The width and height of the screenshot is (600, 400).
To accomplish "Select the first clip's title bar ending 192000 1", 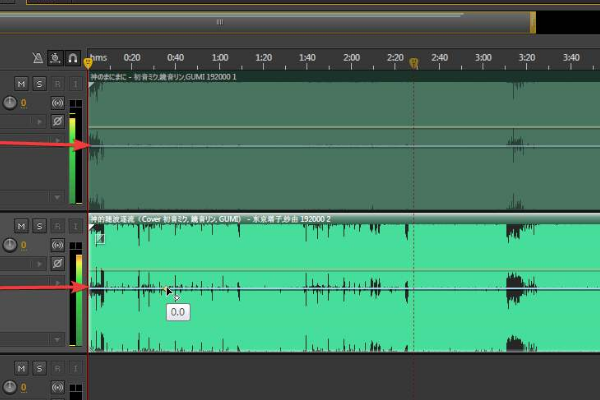I will point(344,77).
